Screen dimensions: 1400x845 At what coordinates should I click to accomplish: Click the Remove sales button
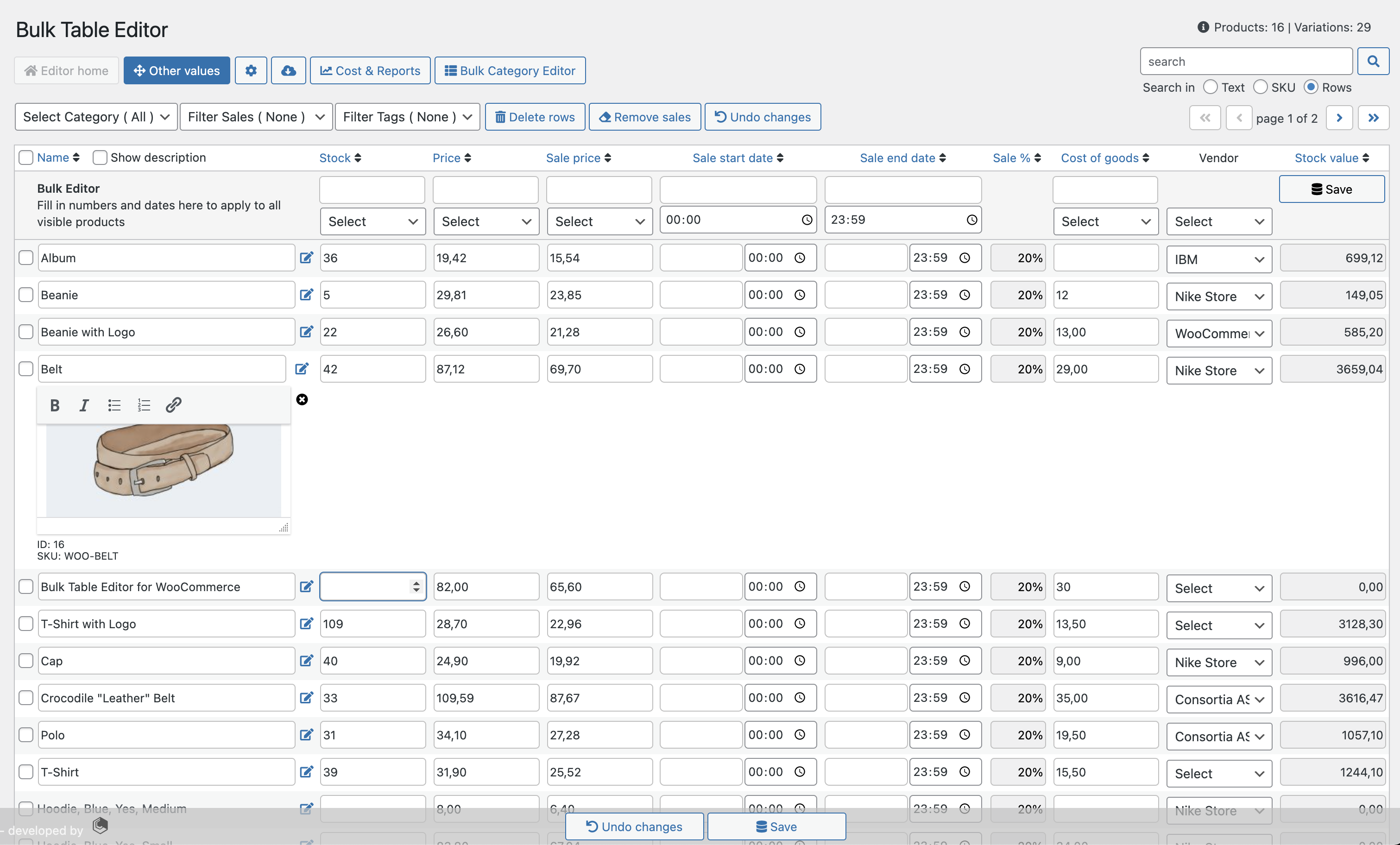pyautogui.click(x=644, y=116)
